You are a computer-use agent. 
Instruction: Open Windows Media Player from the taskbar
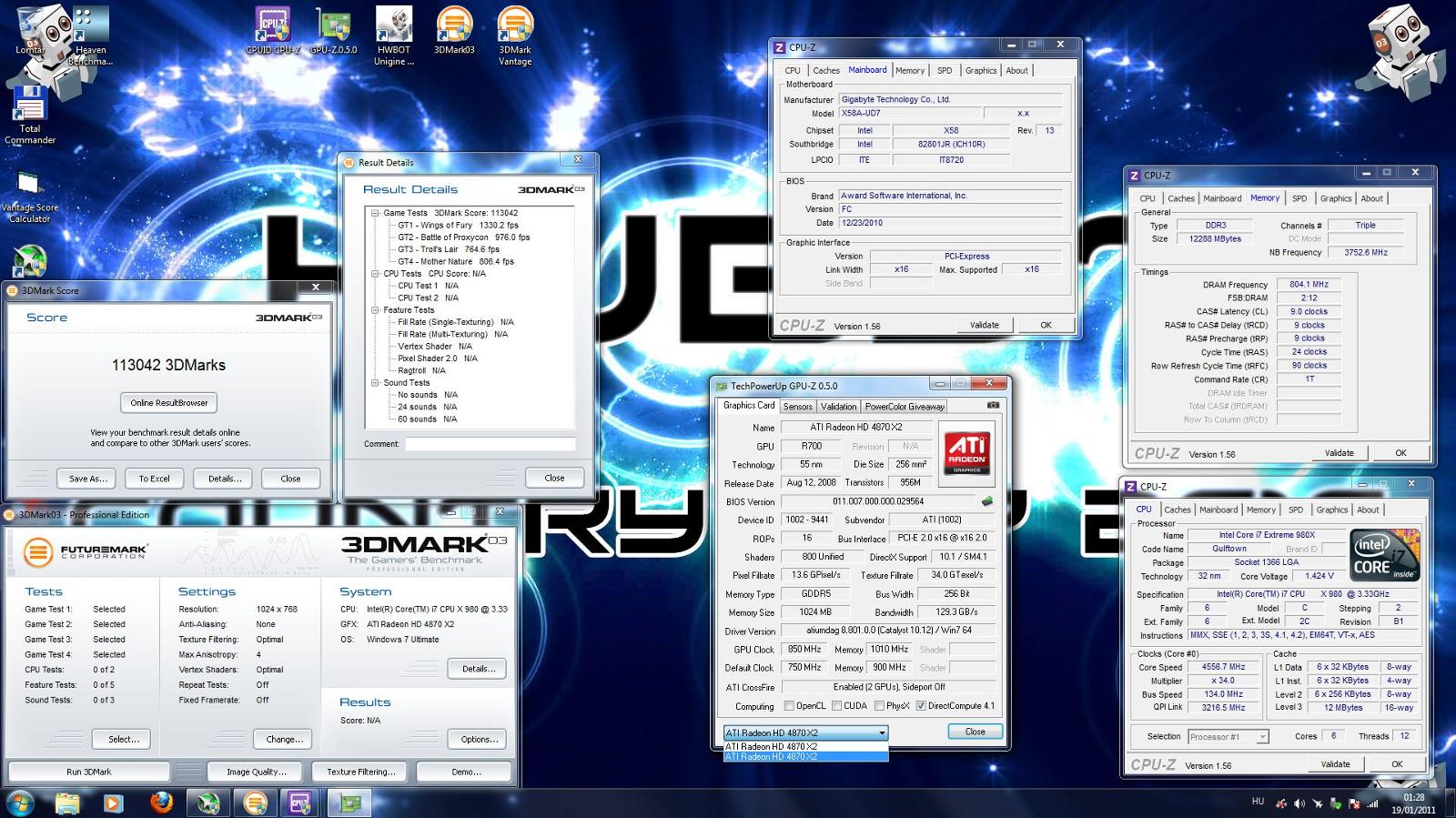click(113, 803)
